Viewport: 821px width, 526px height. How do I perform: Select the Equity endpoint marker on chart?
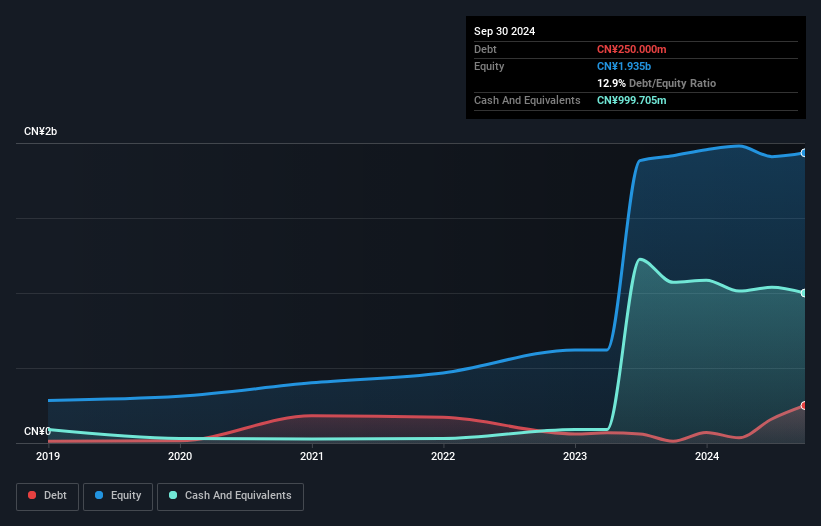click(x=804, y=153)
